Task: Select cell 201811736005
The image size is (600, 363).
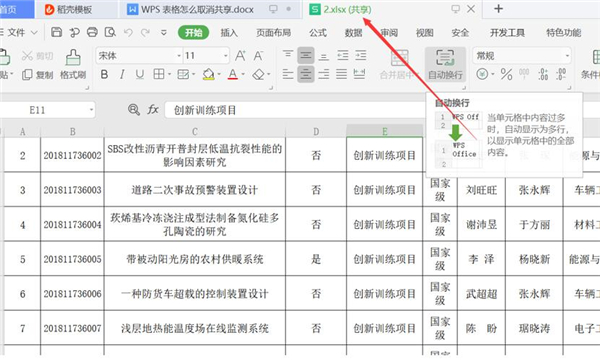Action: (x=72, y=259)
